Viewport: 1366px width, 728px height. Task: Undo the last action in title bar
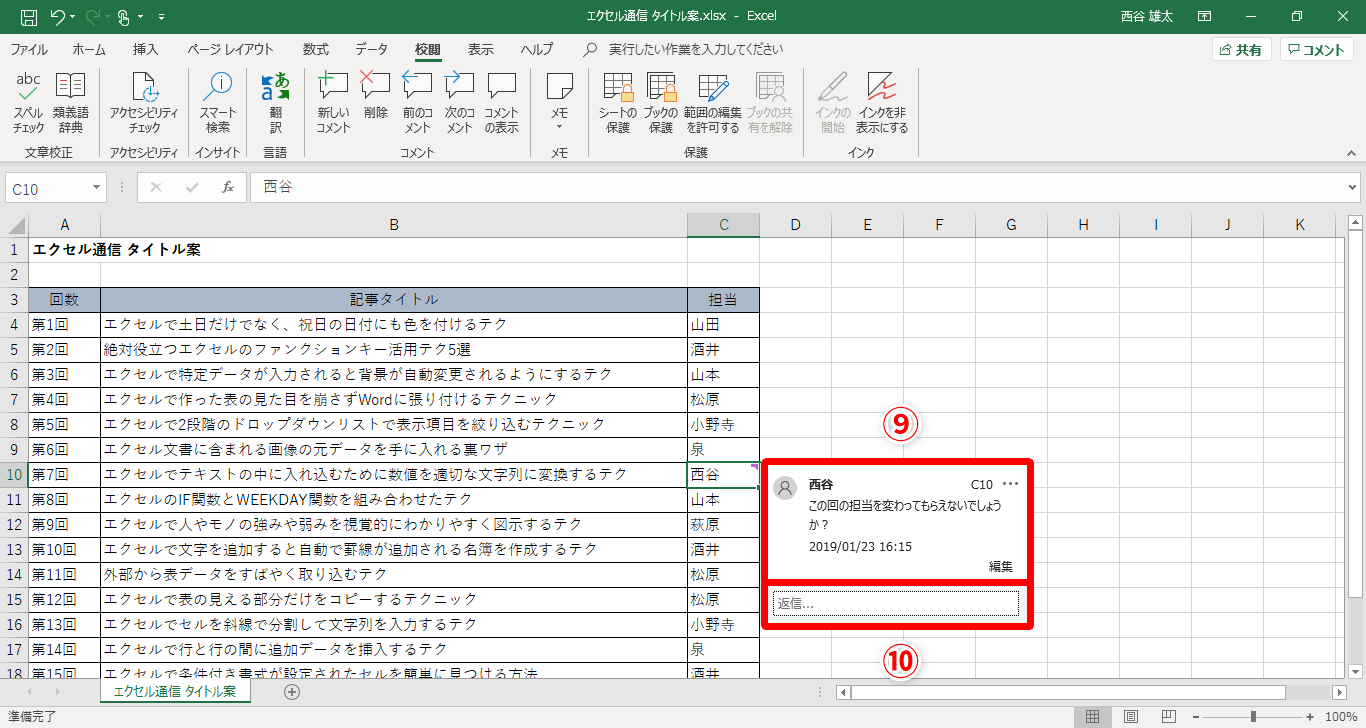point(58,17)
